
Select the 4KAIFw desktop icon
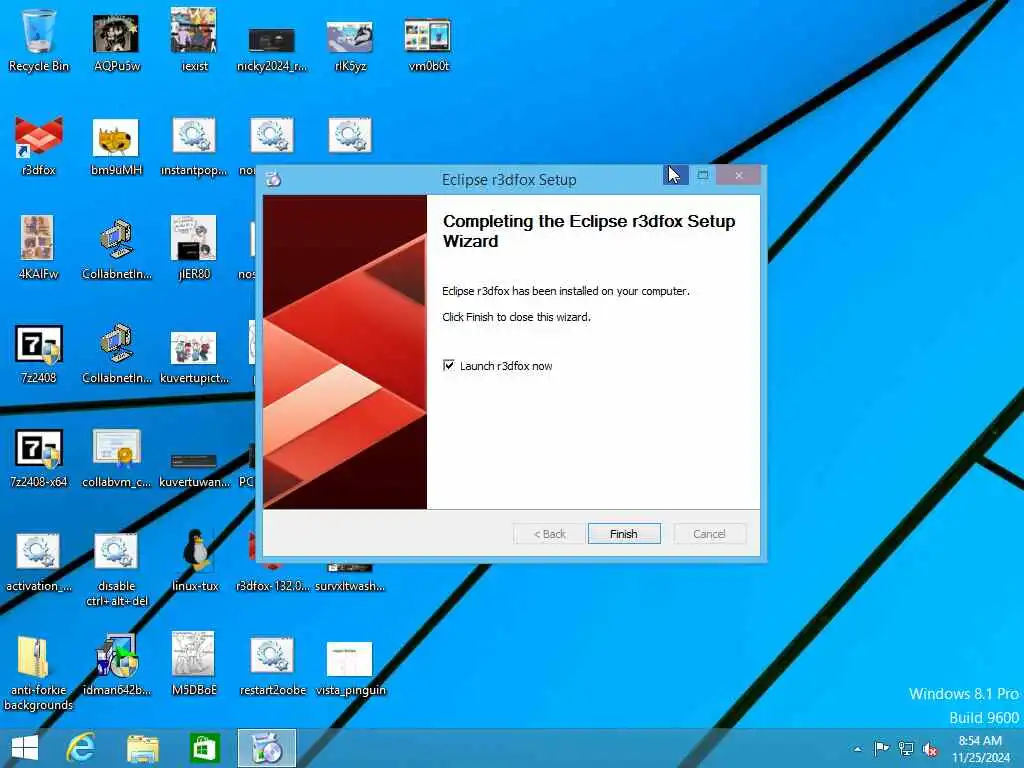pos(39,248)
